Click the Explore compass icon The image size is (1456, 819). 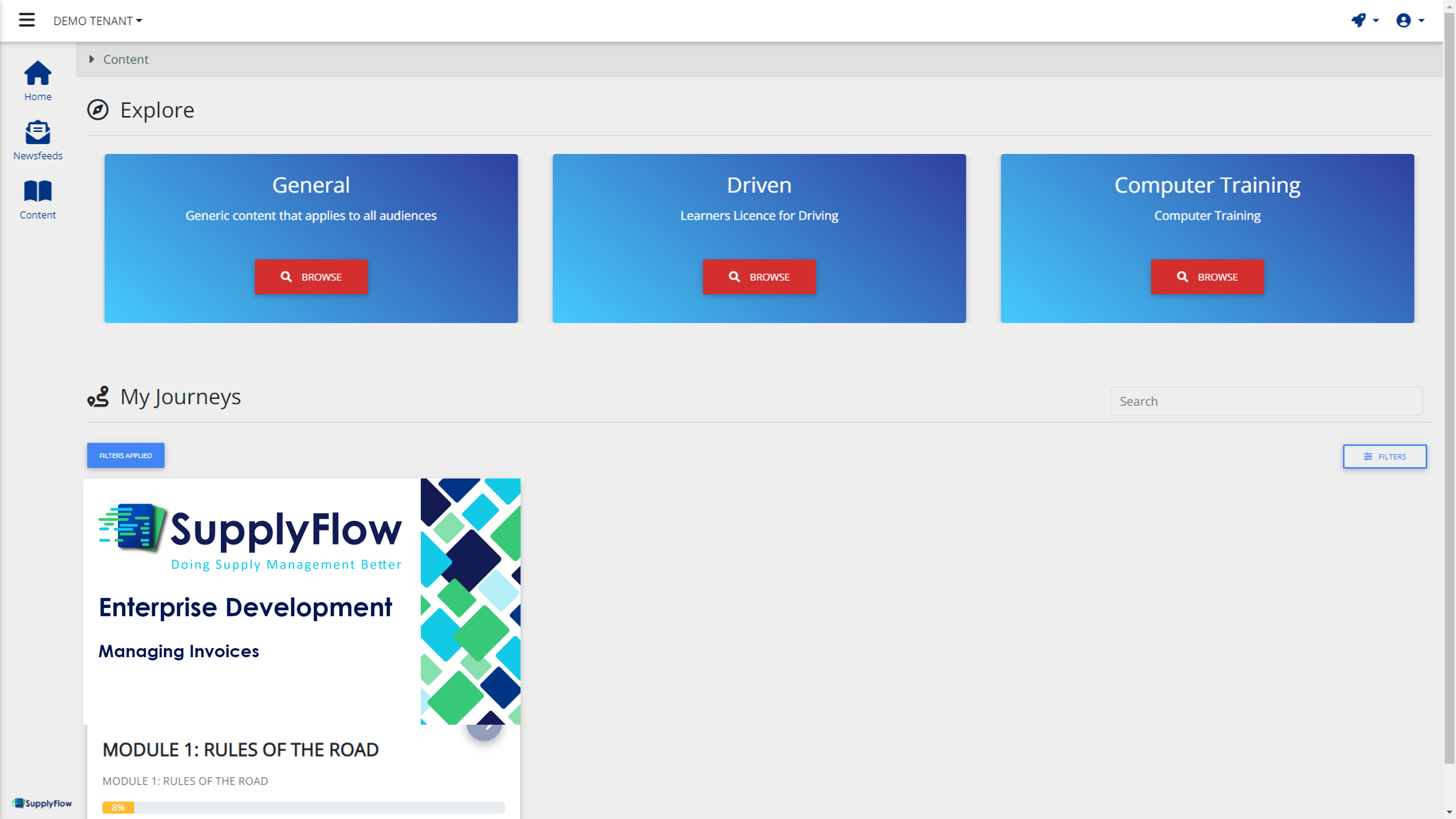[98, 110]
